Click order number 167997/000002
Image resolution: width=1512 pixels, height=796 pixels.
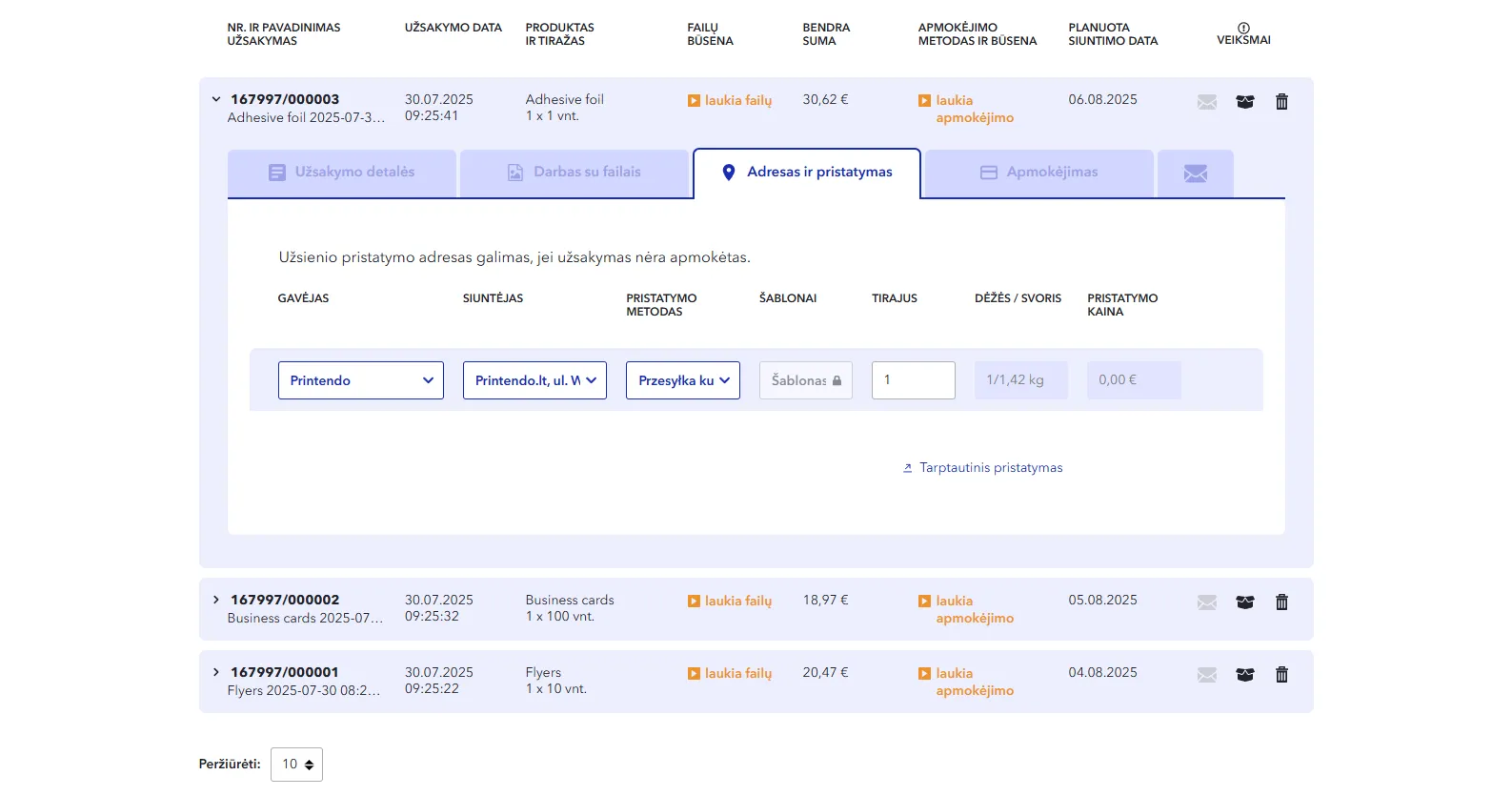point(285,600)
